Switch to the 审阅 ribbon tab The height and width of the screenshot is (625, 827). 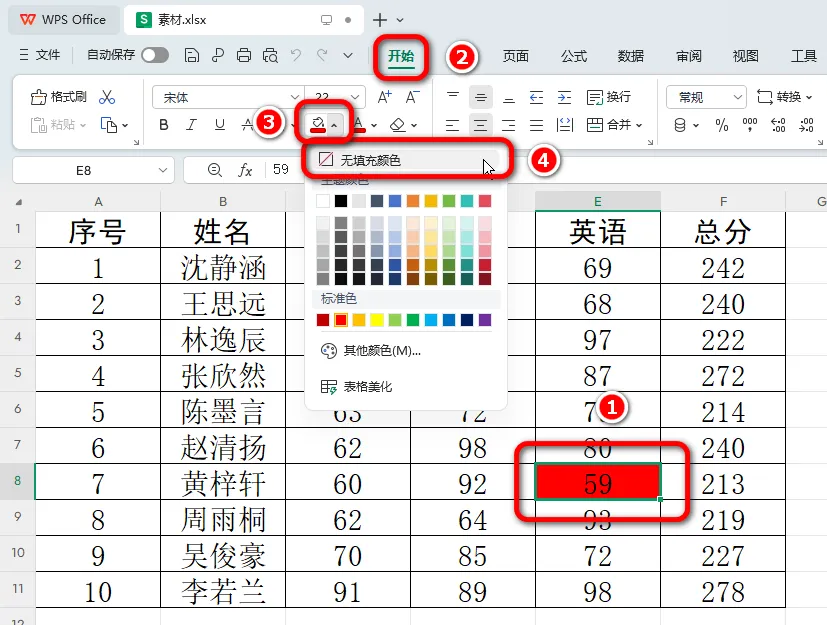[x=689, y=56]
